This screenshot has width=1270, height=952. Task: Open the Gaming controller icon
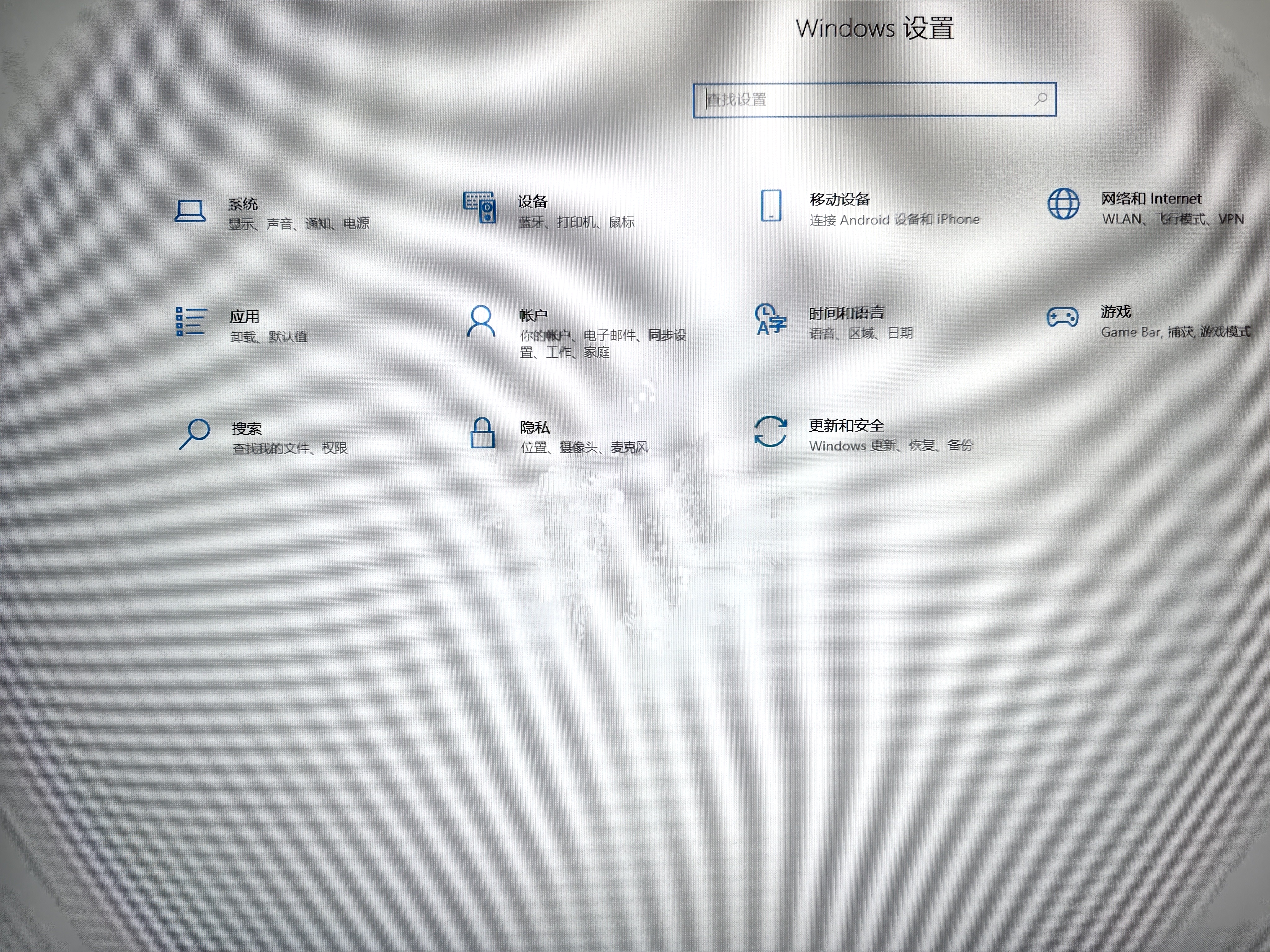point(1063,317)
